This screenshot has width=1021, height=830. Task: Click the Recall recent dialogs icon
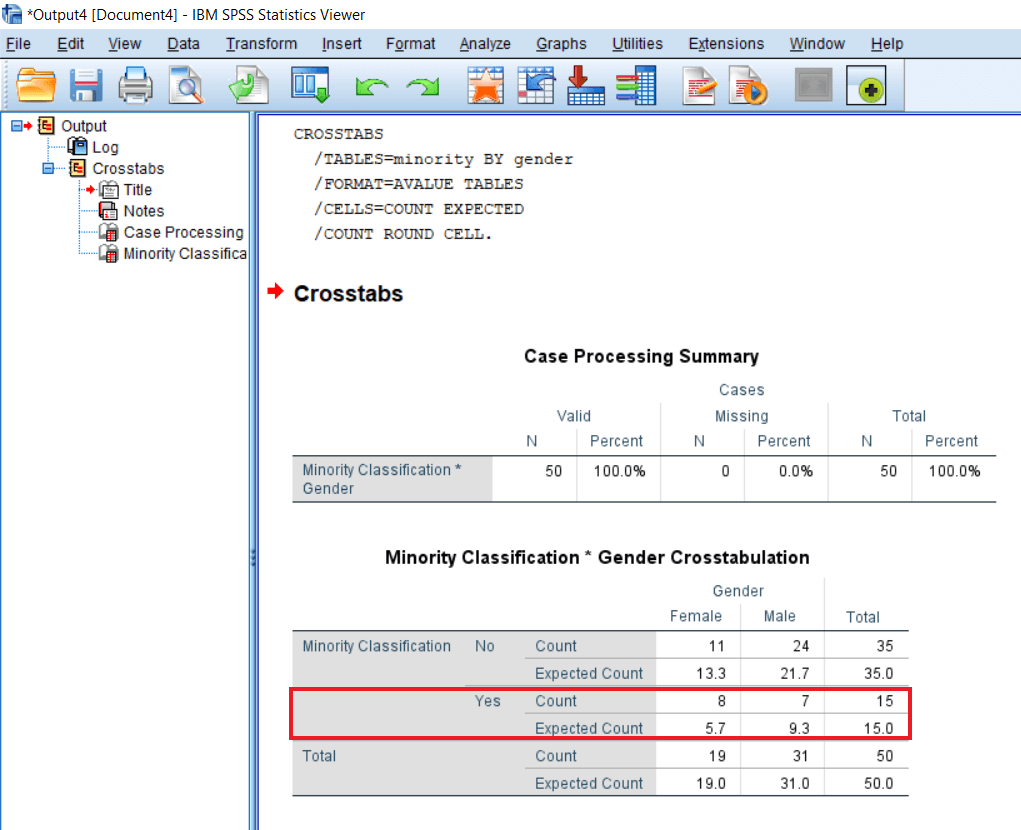click(x=310, y=85)
